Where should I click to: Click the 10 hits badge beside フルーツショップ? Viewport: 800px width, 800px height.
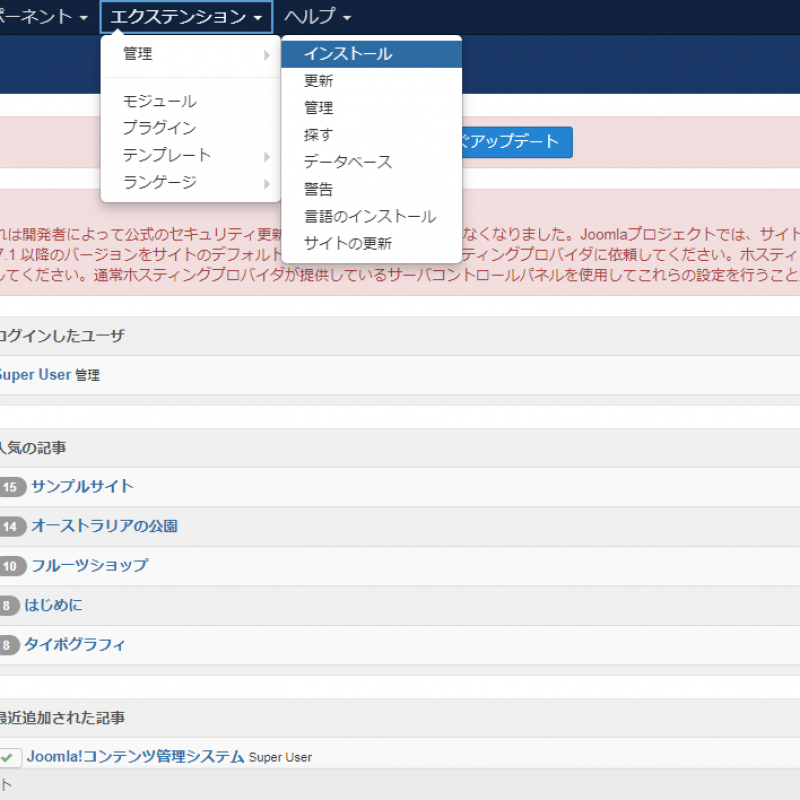point(12,566)
